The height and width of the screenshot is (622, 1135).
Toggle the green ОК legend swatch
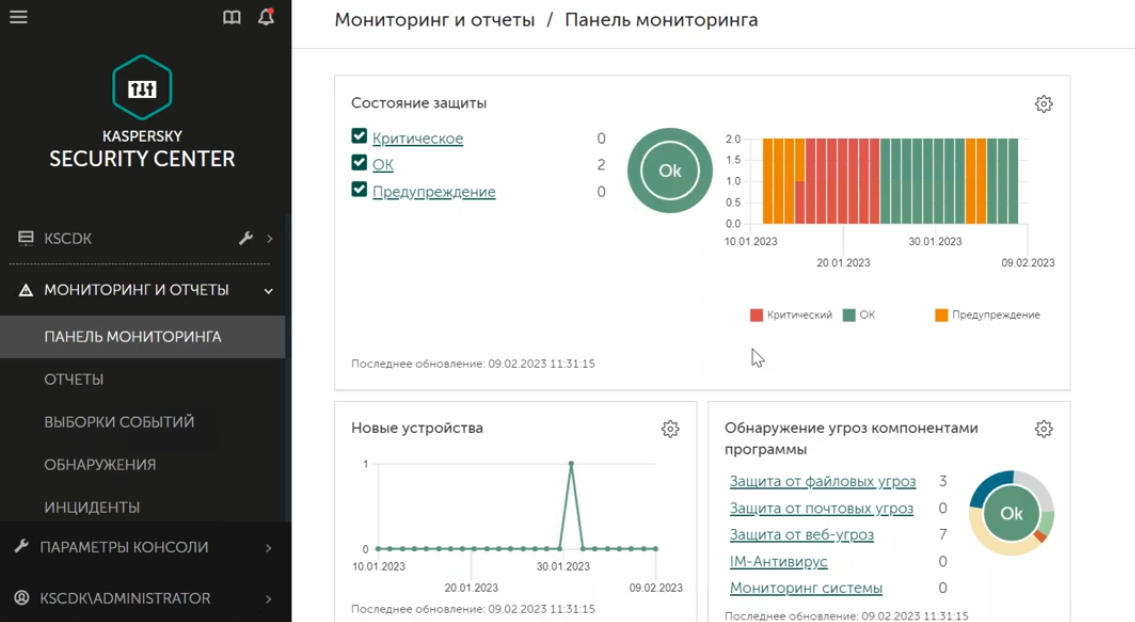point(849,315)
